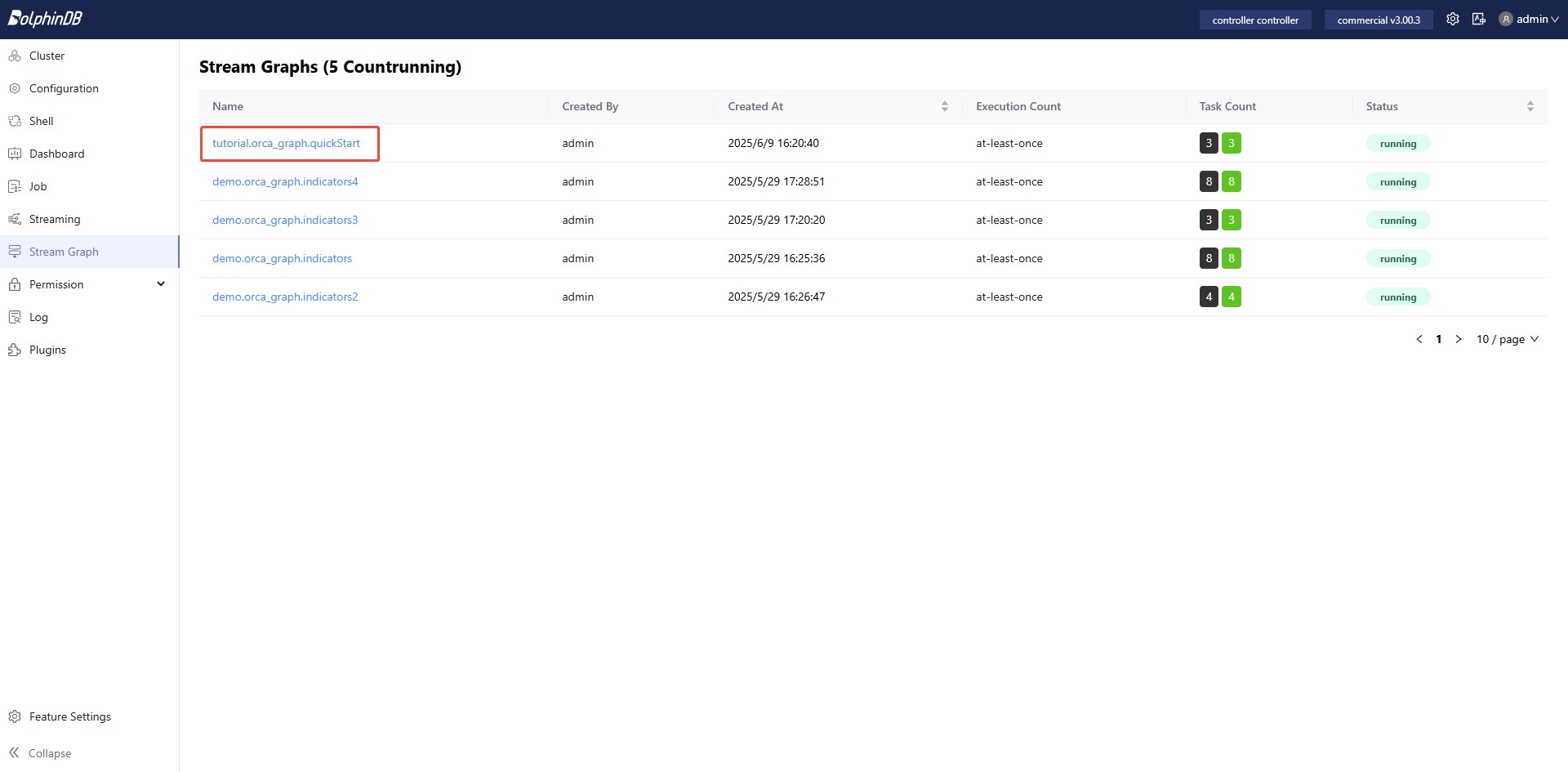Viewport: 1568px width, 772px height.
Task: Open tutorial.orca_graph.quickStart stream graph
Action: click(286, 143)
